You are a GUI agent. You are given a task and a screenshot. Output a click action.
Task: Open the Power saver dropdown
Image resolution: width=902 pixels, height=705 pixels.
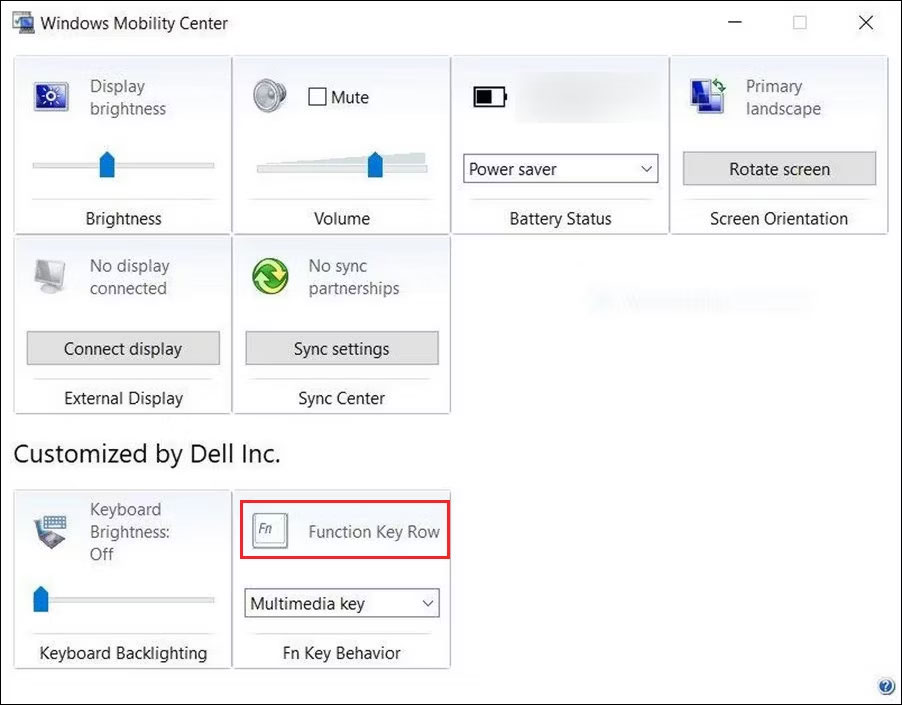pyautogui.click(x=560, y=169)
